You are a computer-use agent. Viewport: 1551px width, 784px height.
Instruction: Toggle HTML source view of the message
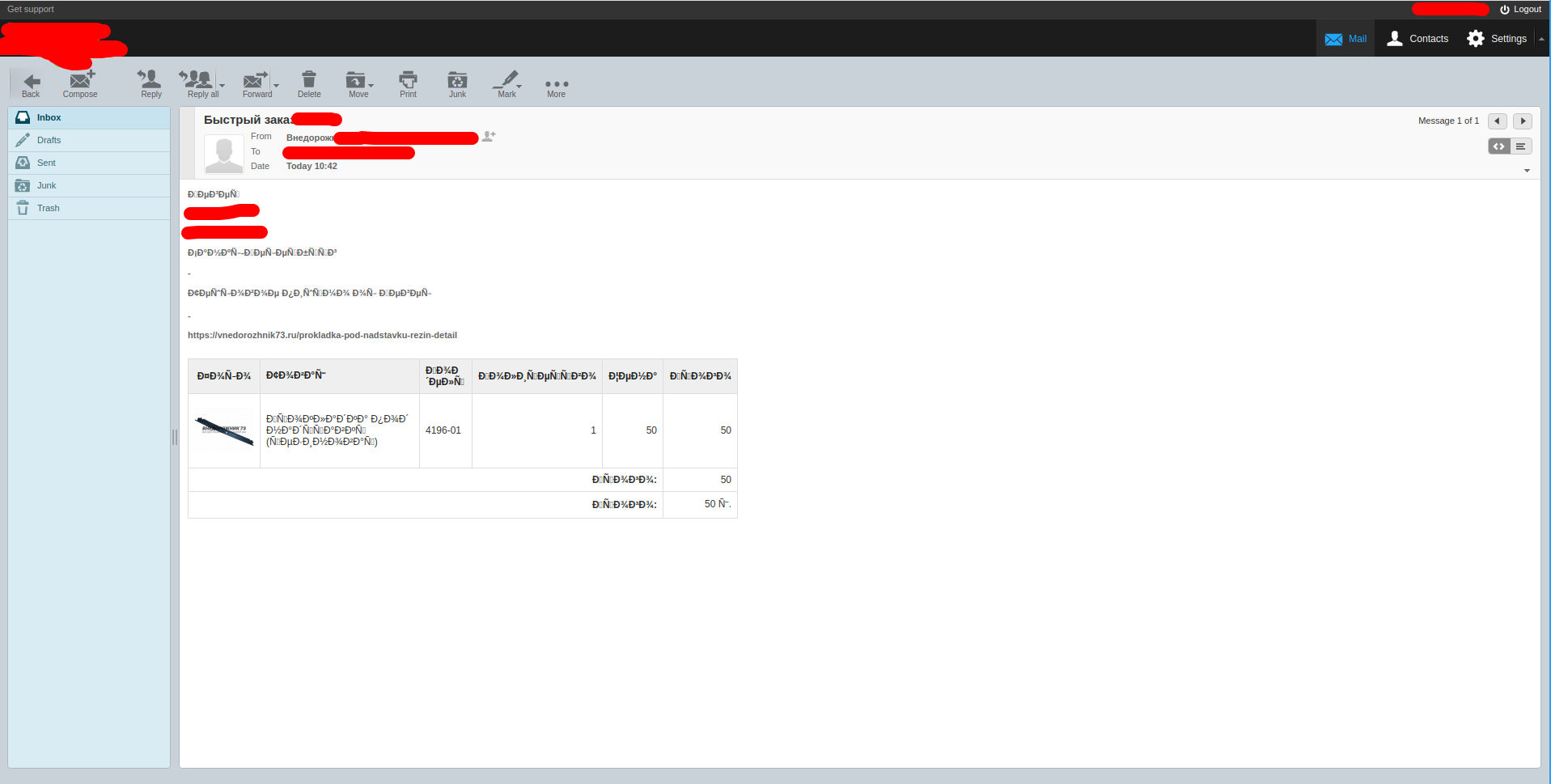coord(1499,146)
